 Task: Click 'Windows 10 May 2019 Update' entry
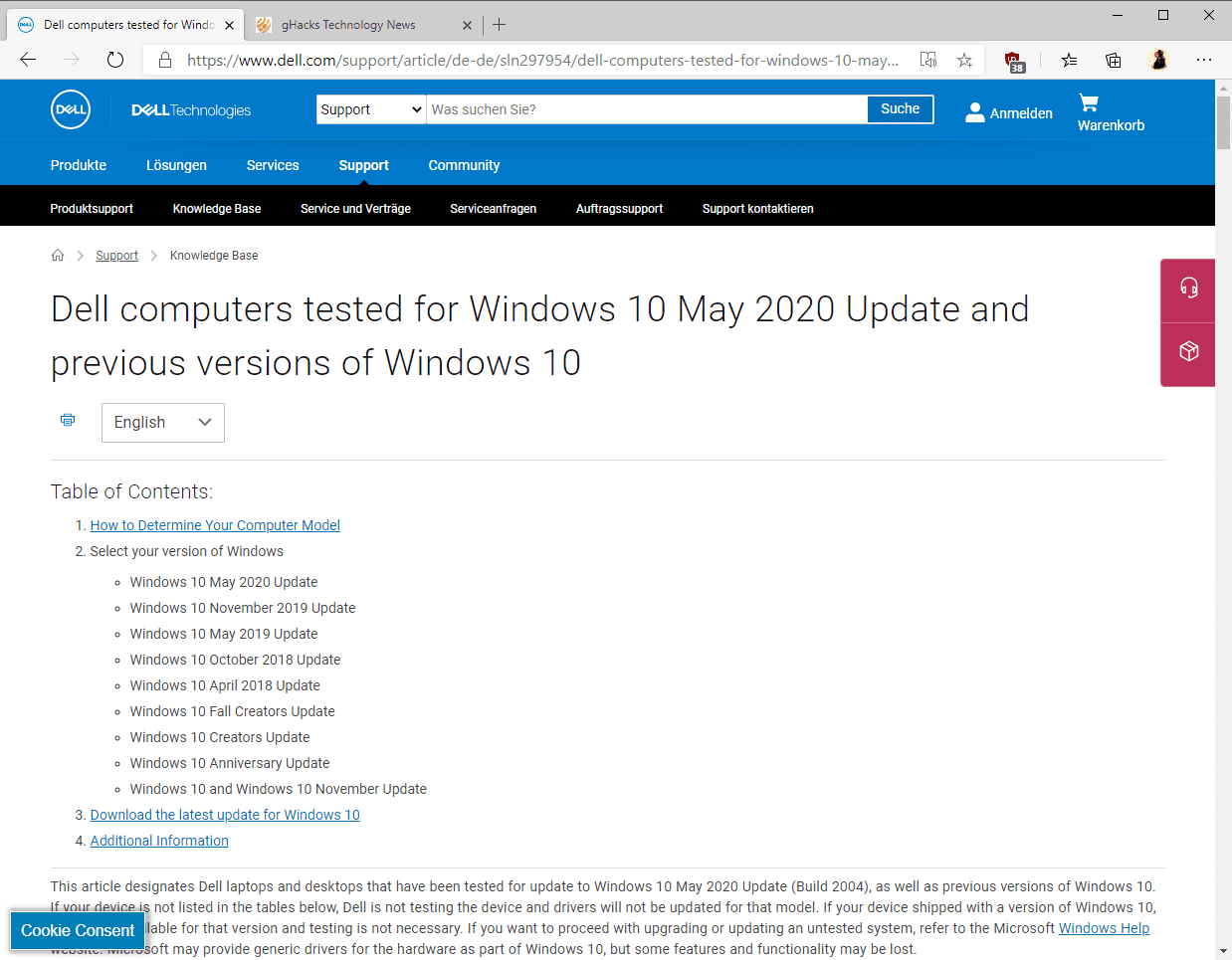[x=224, y=634]
